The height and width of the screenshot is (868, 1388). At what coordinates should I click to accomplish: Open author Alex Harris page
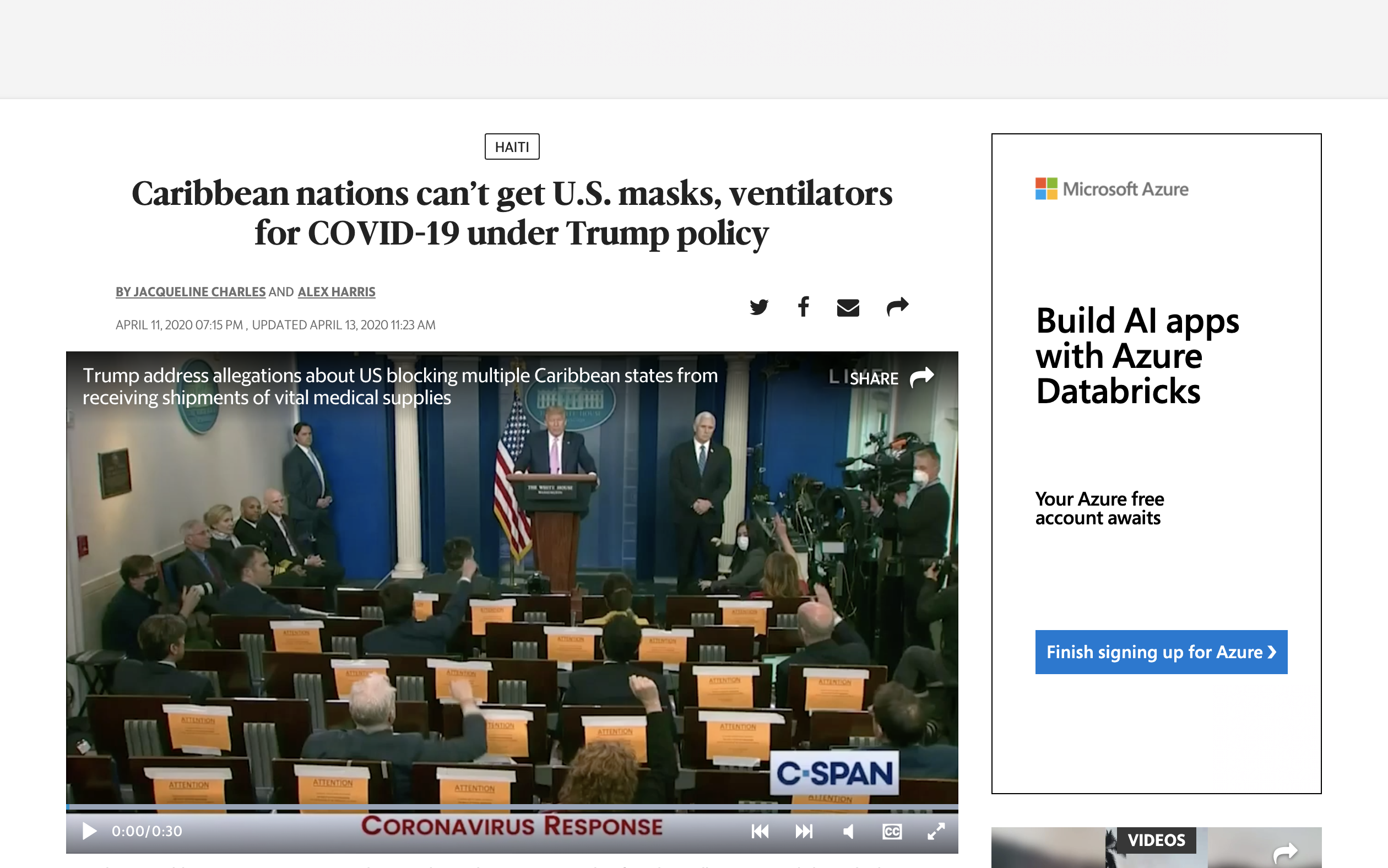click(x=337, y=292)
